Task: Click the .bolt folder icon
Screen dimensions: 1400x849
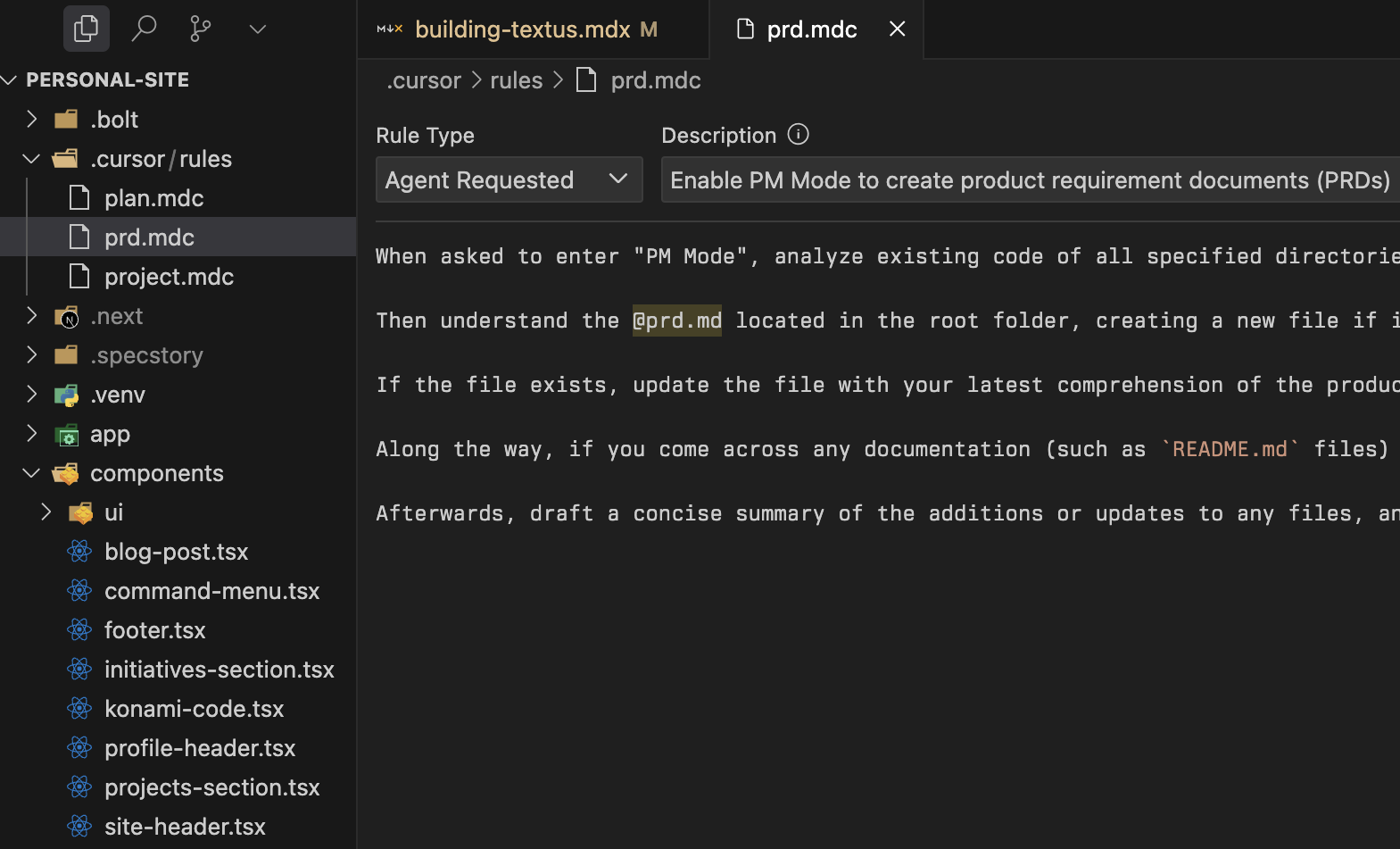Action: (x=66, y=119)
